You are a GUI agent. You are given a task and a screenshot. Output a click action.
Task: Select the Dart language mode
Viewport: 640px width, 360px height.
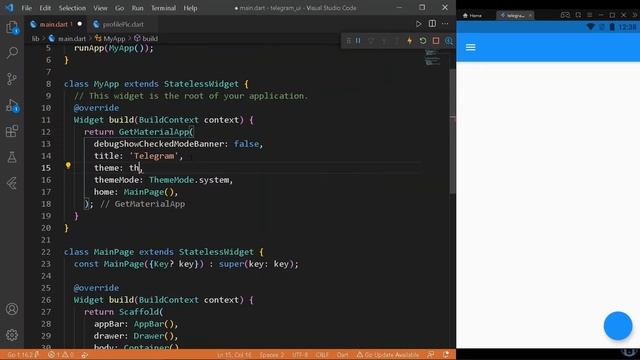tap(342, 355)
